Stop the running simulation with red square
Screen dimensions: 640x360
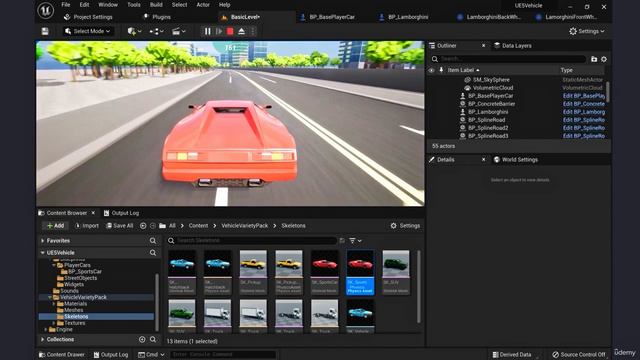pos(230,31)
